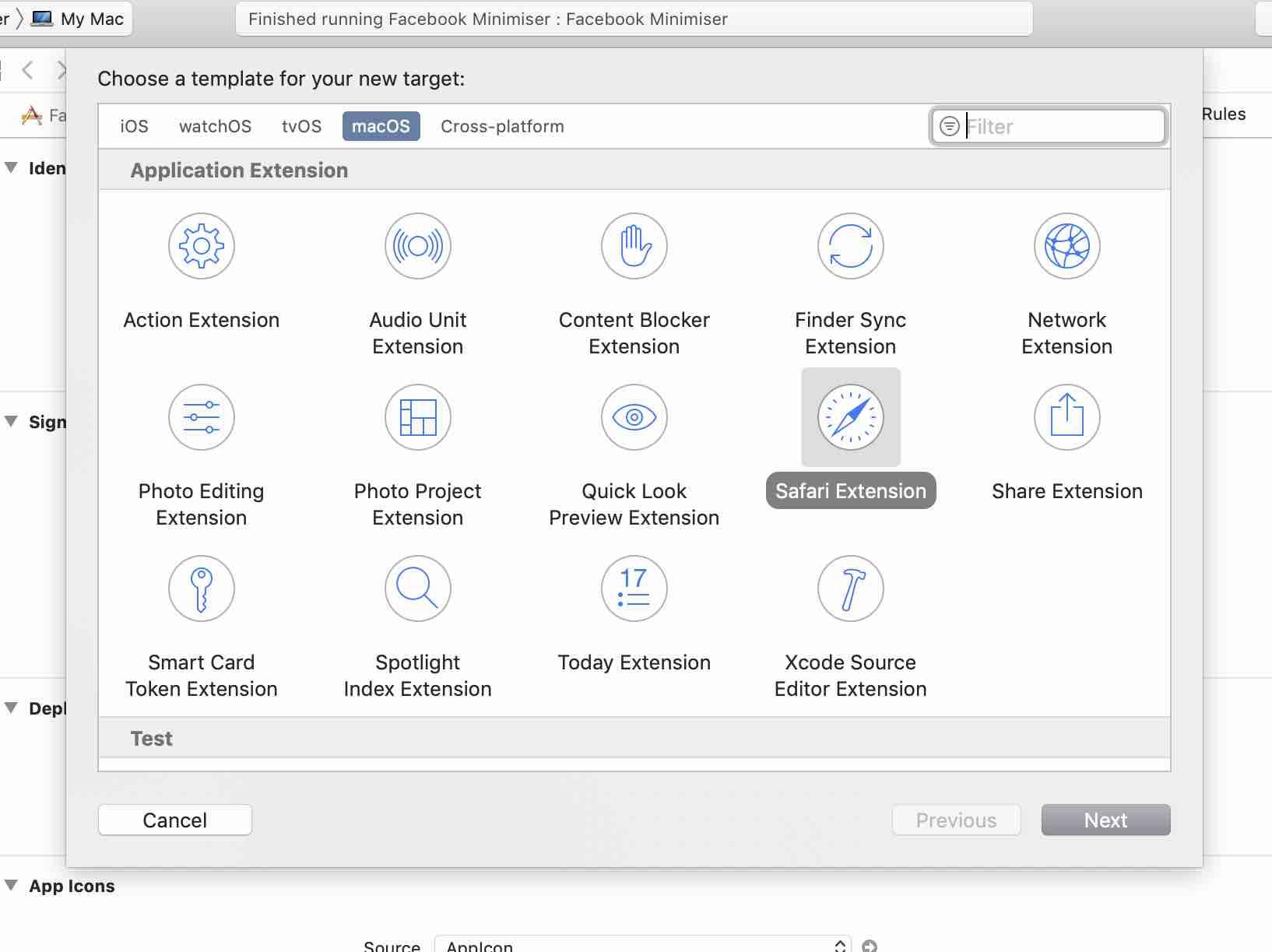
Task: Click the Xcode project file icon
Action: (32, 115)
